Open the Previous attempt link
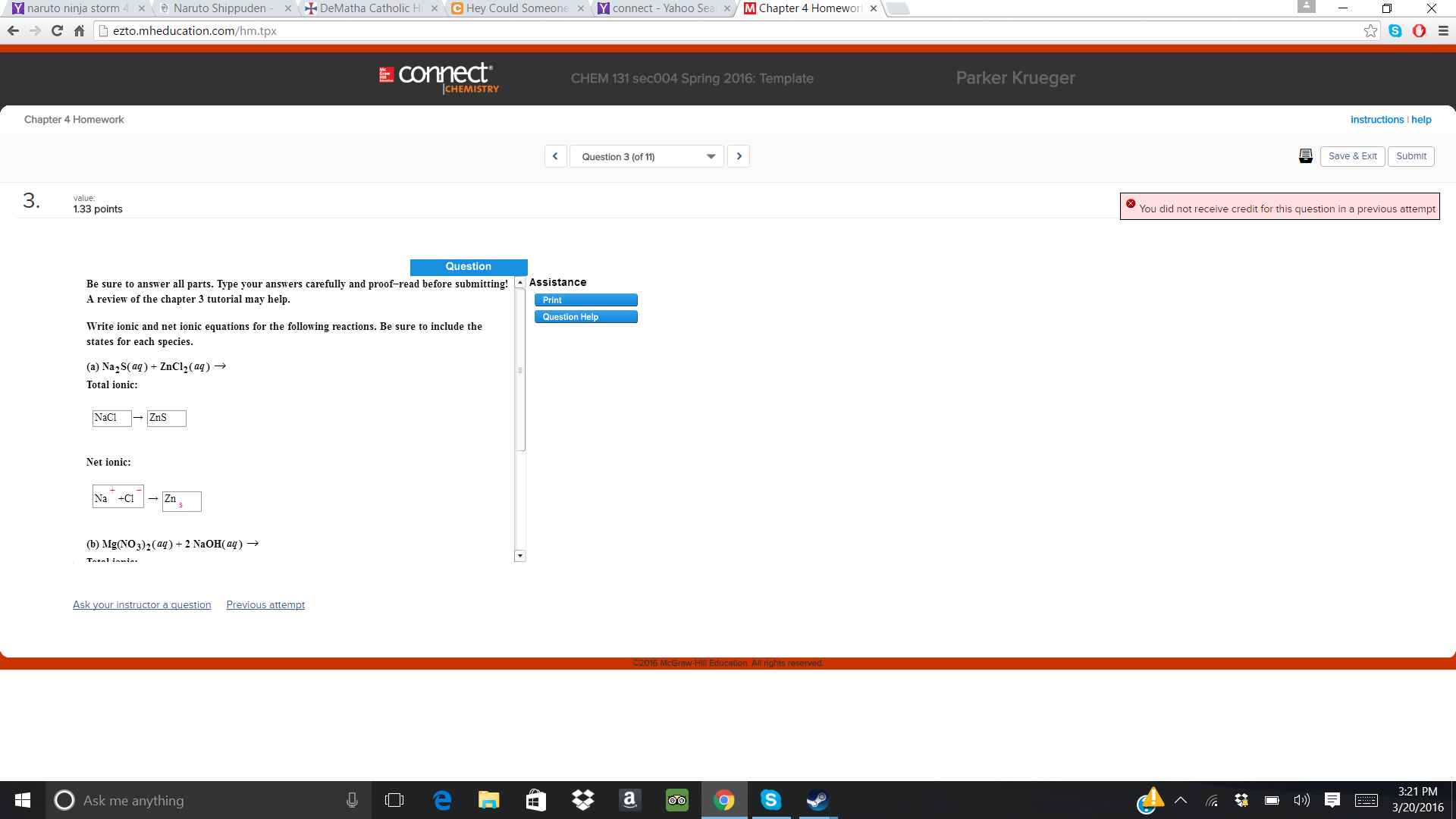The width and height of the screenshot is (1456, 819). [x=265, y=604]
